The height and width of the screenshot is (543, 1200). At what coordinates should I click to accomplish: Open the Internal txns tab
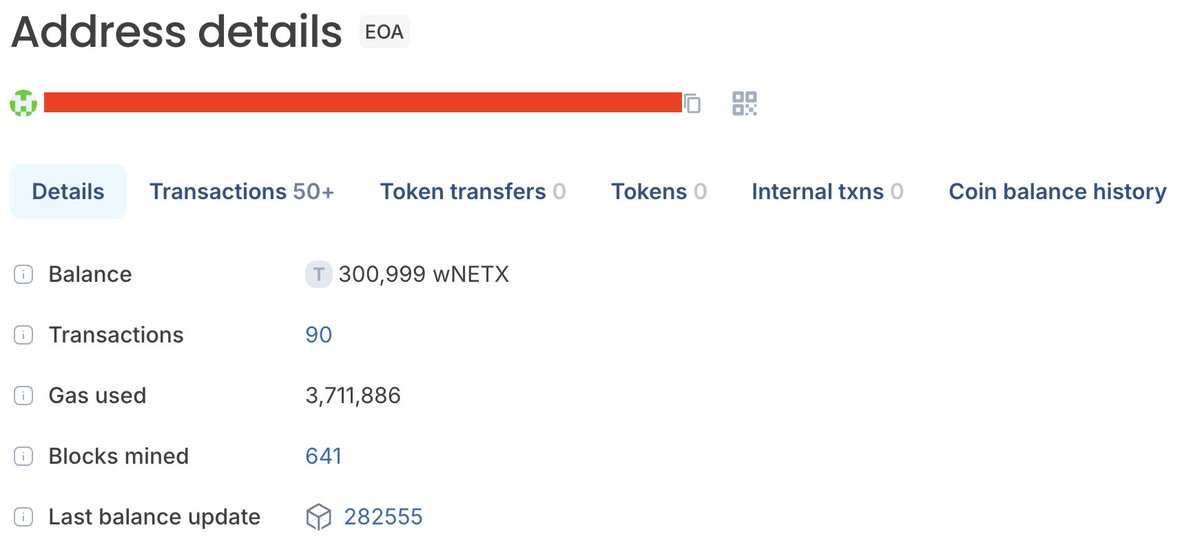pos(828,191)
